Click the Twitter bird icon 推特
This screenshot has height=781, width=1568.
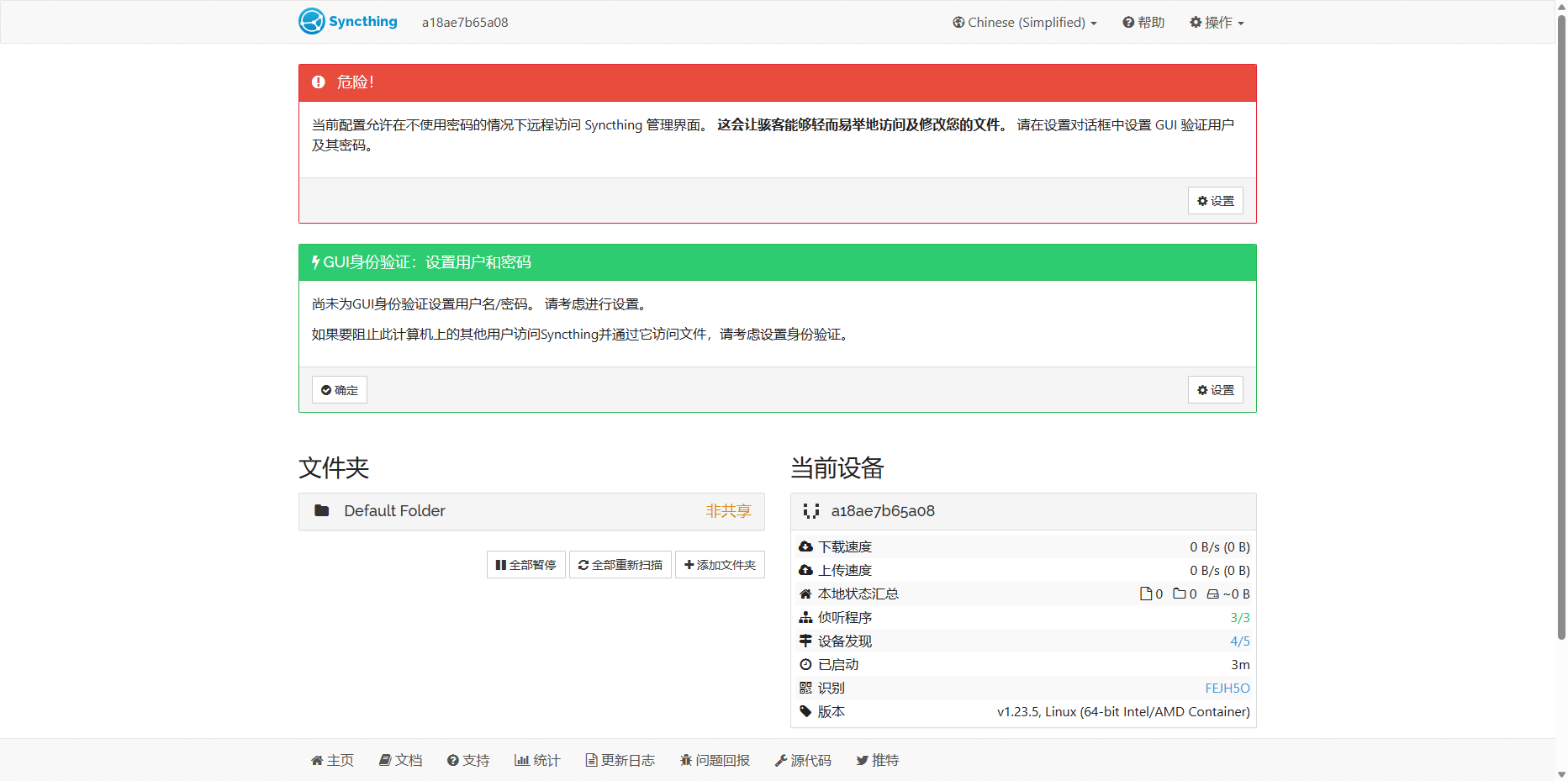pos(862,760)
